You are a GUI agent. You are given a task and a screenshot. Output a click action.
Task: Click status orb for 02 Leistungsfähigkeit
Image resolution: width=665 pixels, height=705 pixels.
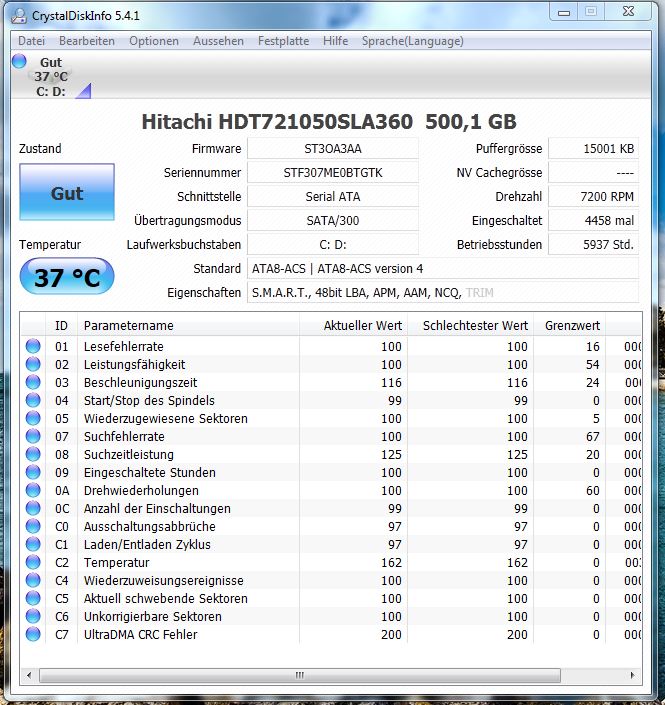(33, 364)
